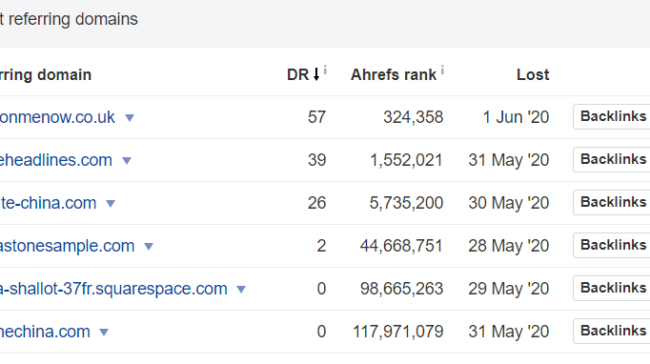Click Backlinks button for DR 57 row
The width and height of the screenshot is (650, 364).
coord(611,117)
